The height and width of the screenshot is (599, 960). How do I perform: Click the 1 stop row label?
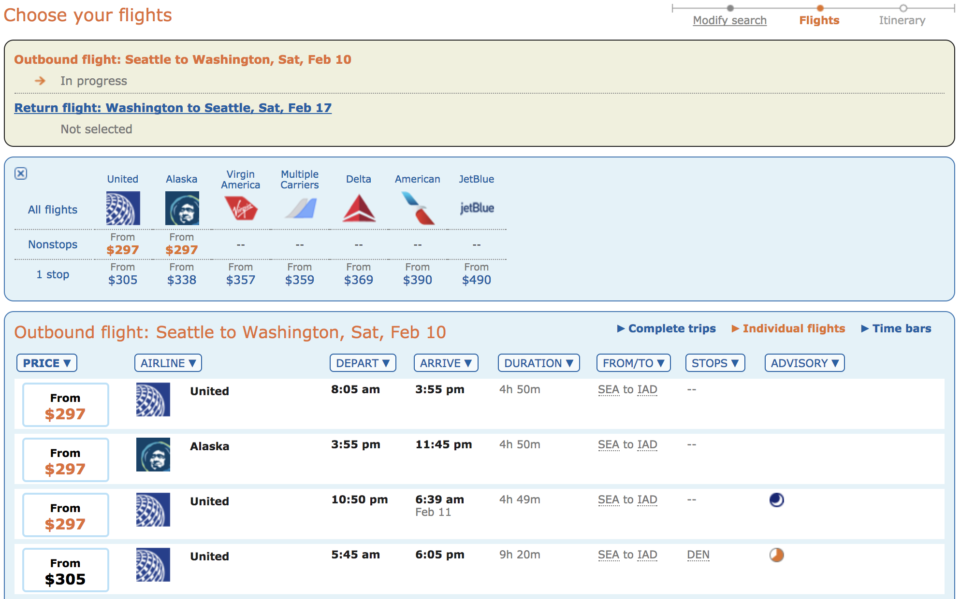click(53, 274)
